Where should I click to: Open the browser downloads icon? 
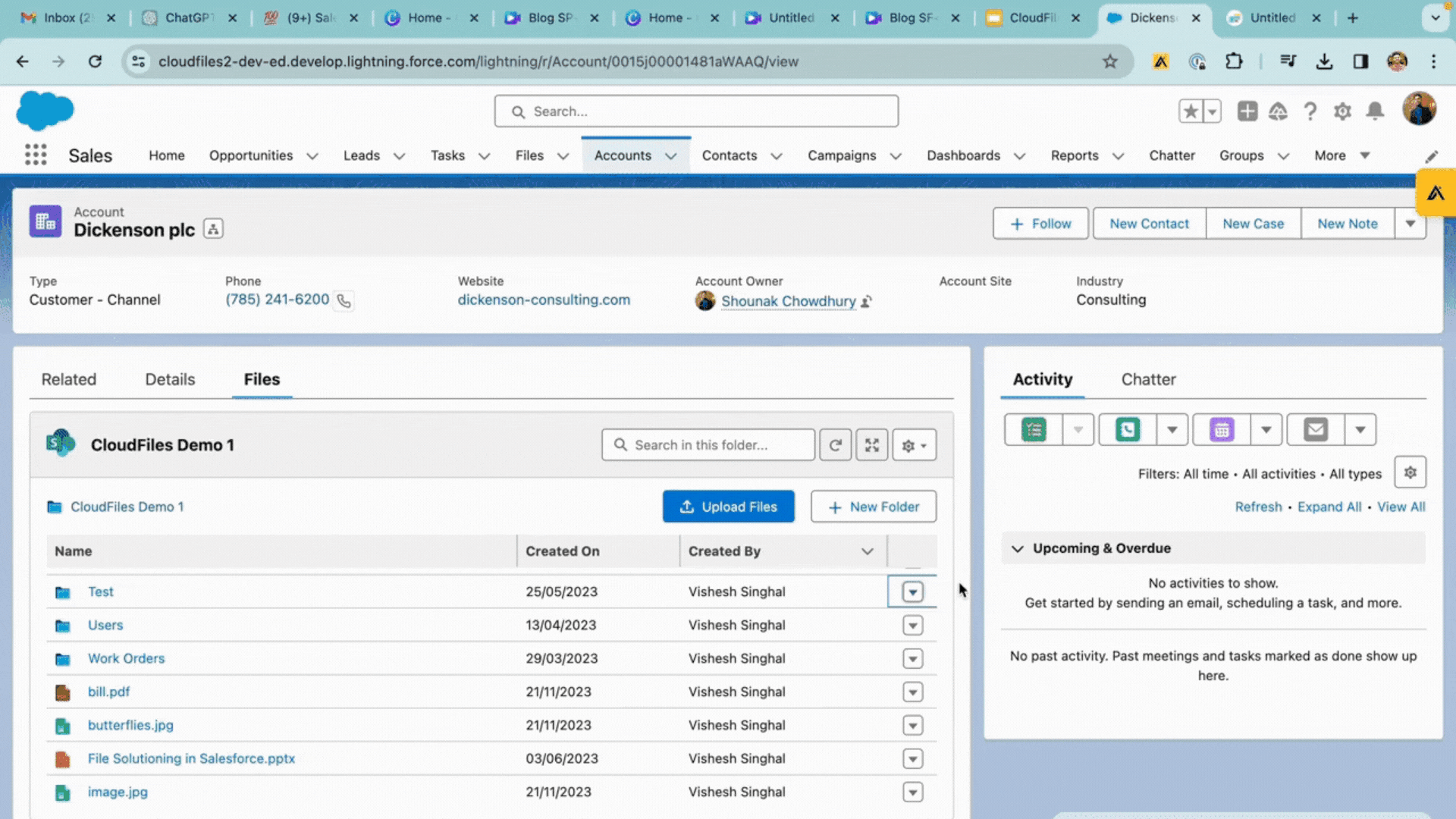[x=1324, y=61]
